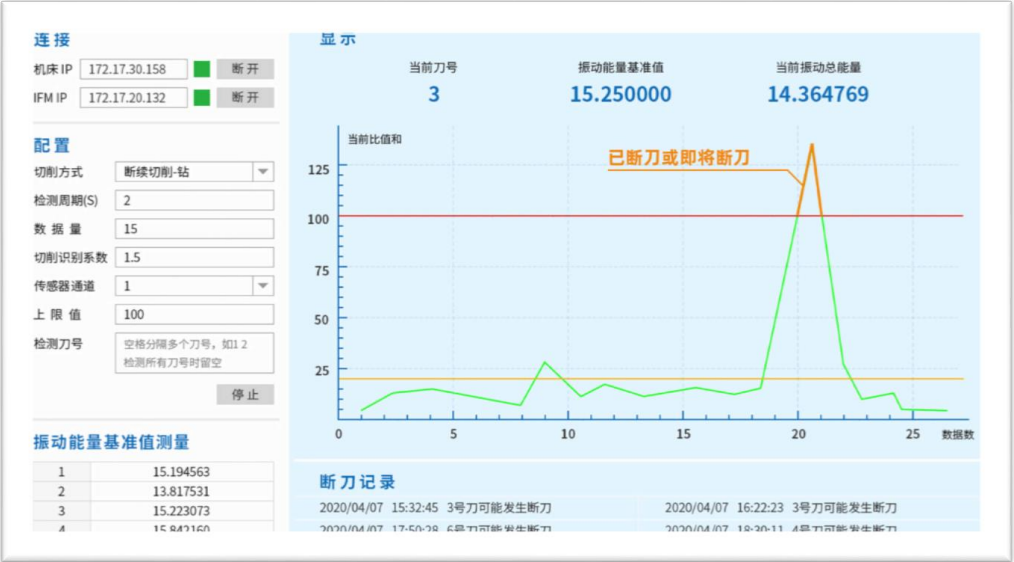Select the 16:22:23 3号刀 breakage record
1014x562 pixels.
(781, 508)
